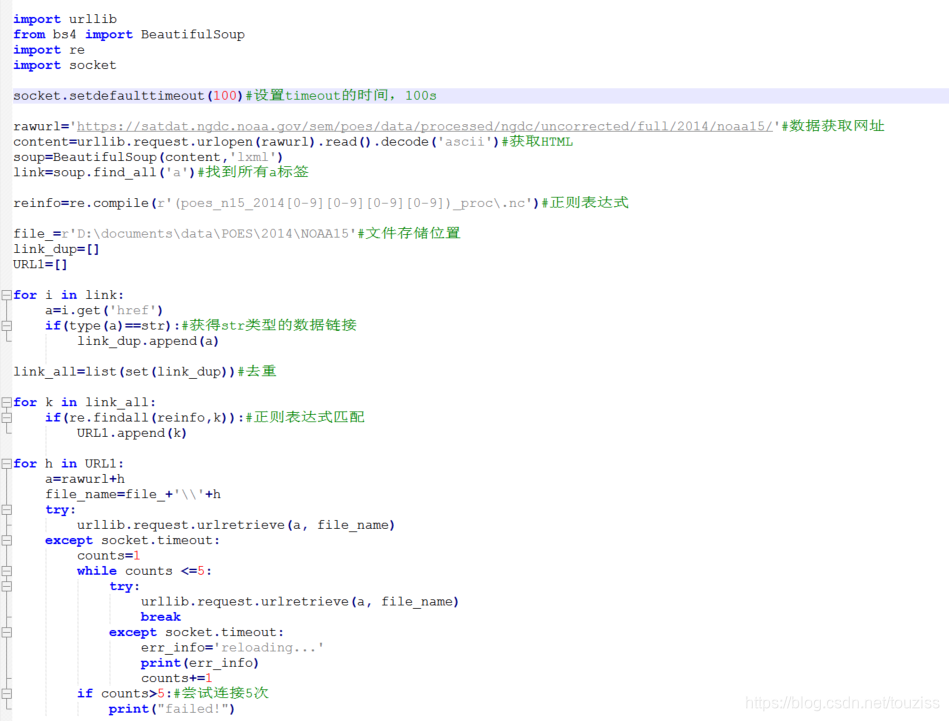Viewport: 949px width, 721px height.
Task: Click the 'counts+=1' line
Action: click(x=177, y=678)
